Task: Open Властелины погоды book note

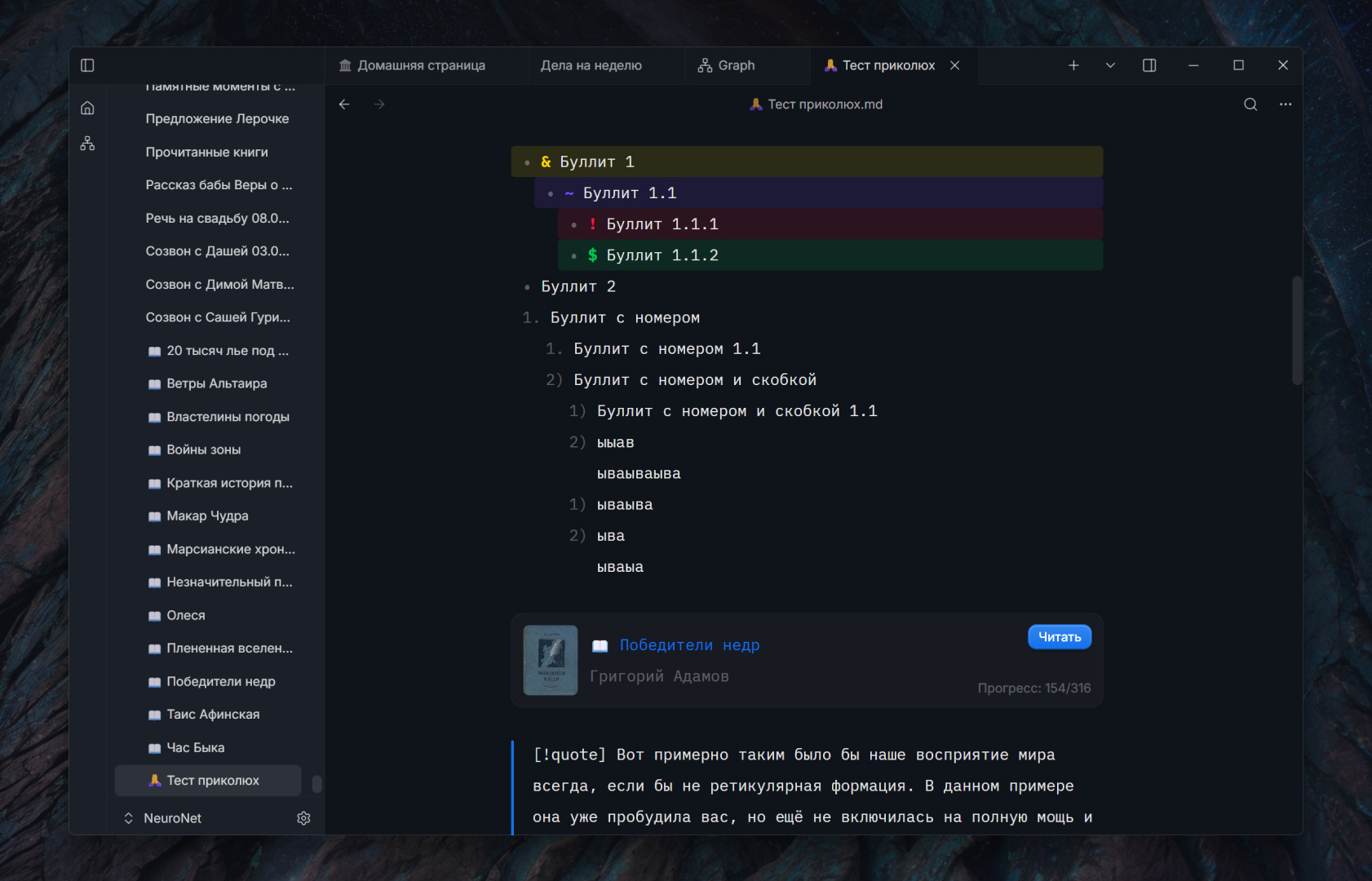Action: click(x=219, y=417)
